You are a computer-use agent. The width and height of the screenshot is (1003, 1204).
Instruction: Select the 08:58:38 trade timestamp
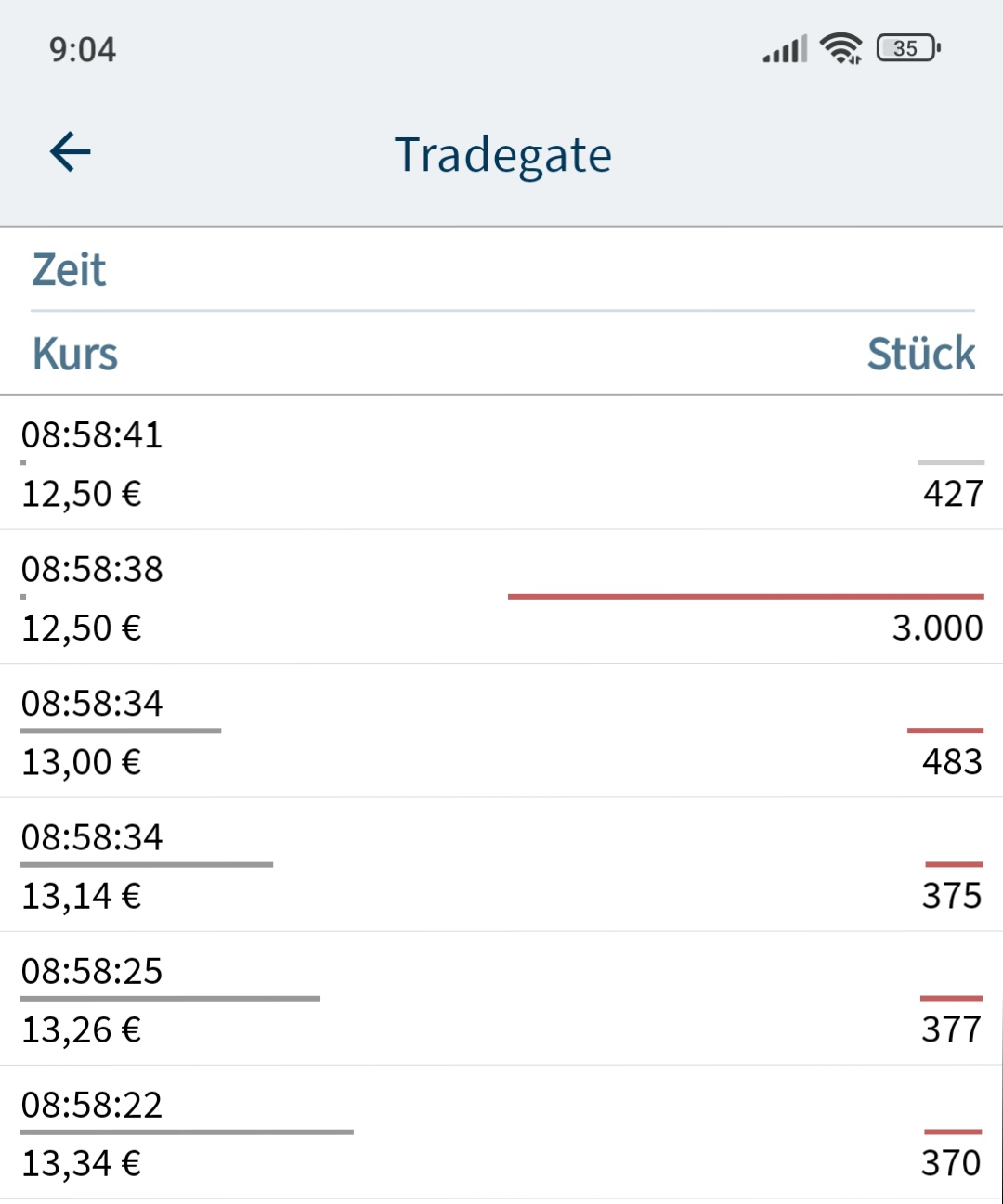click(x=92, y=569)
